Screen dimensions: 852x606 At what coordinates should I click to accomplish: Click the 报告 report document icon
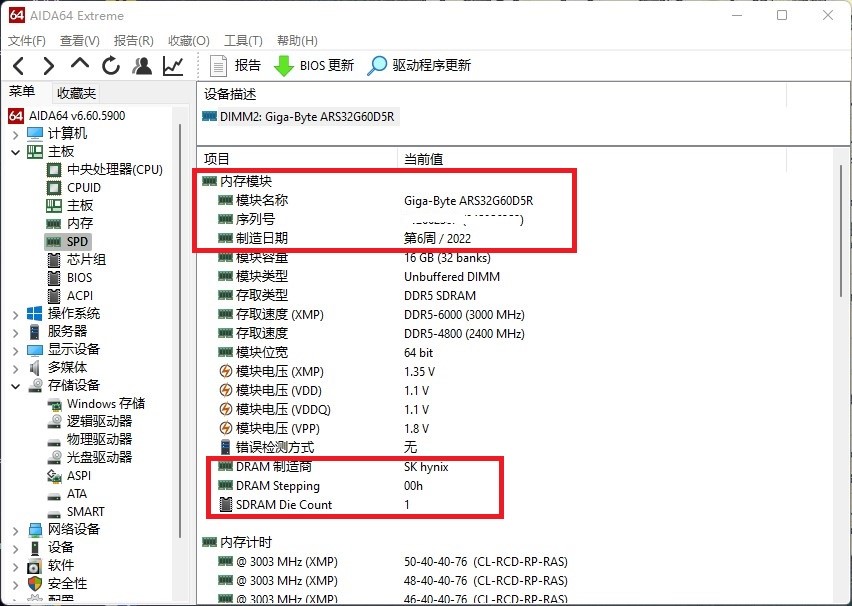(218, 65)
